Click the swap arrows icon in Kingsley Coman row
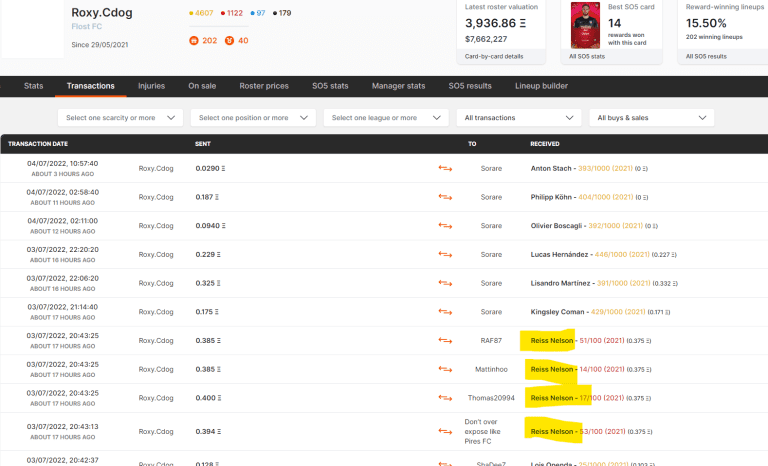The height and width of the screenshot is (466, 768). (445, 312)
